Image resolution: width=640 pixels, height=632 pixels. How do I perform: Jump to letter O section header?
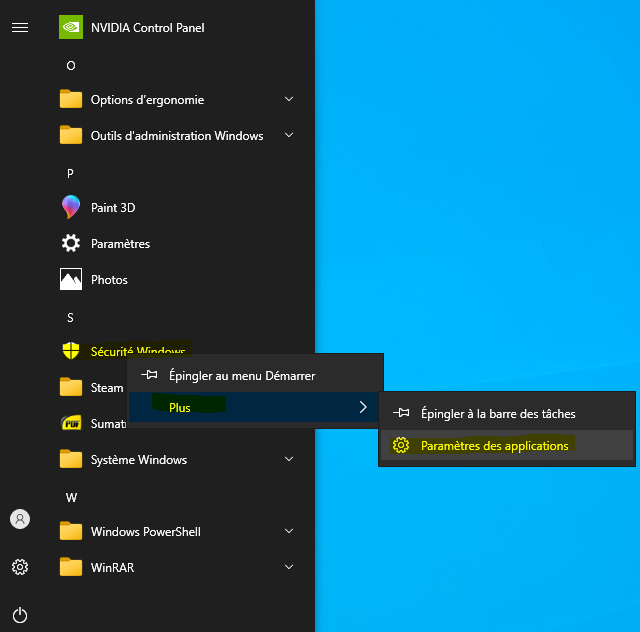click(x=71, y=66)
